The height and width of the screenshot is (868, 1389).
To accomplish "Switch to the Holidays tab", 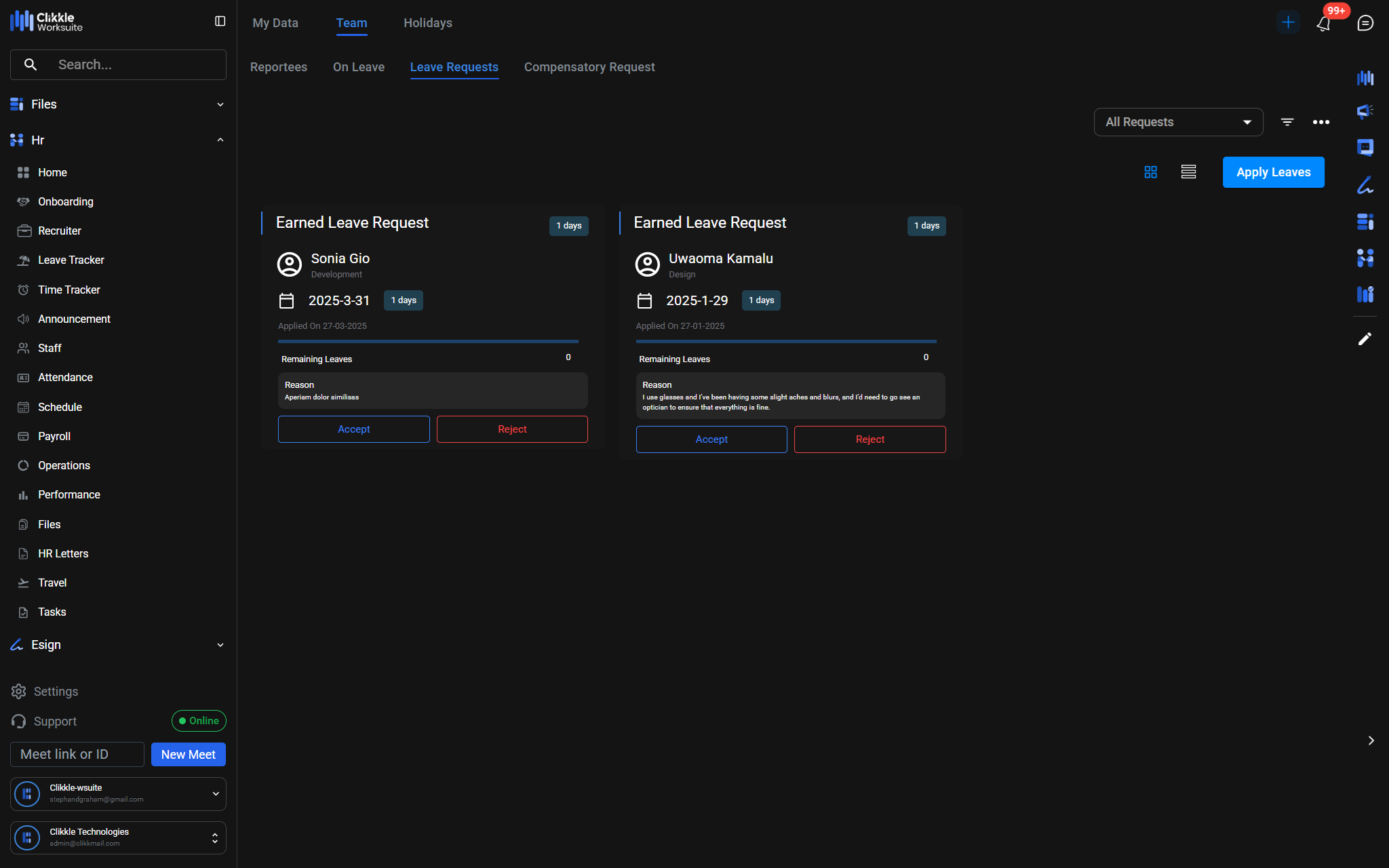I will 427,23.
